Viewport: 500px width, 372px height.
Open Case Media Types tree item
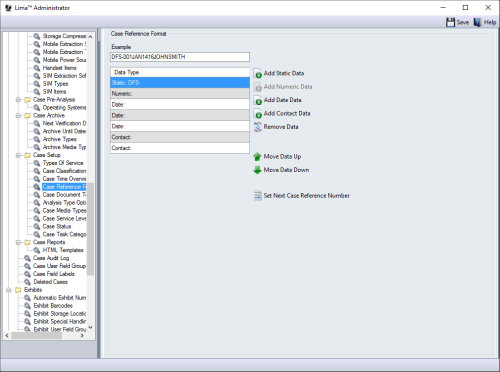pos(64,211)
